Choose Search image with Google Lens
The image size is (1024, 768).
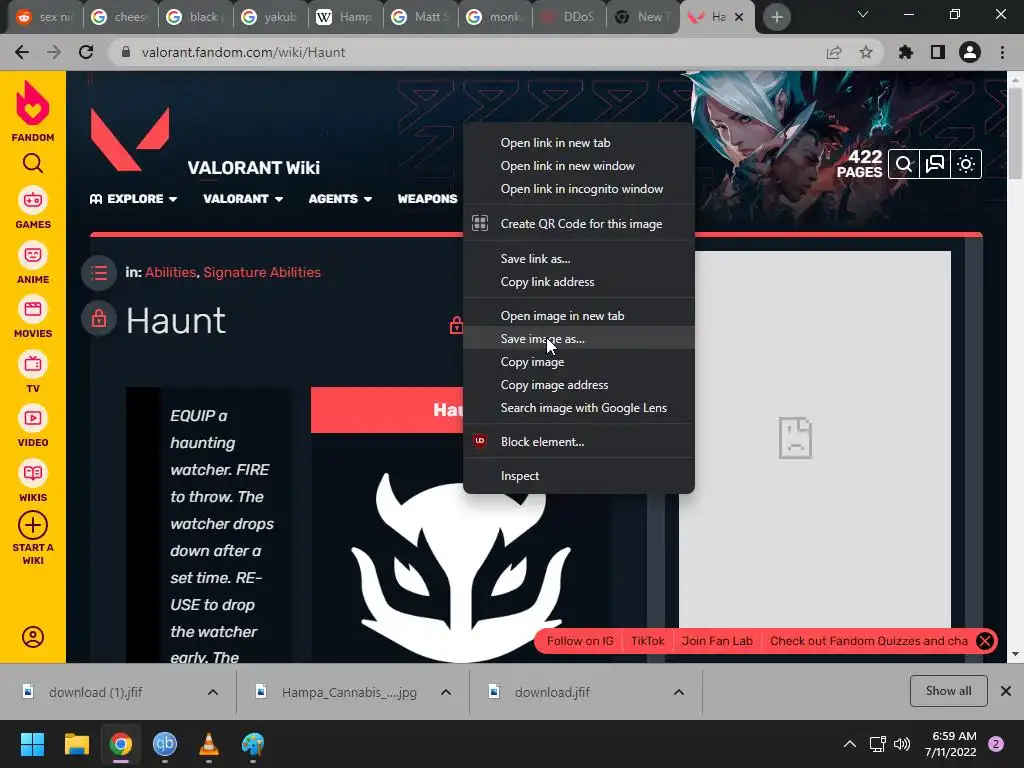579,408
